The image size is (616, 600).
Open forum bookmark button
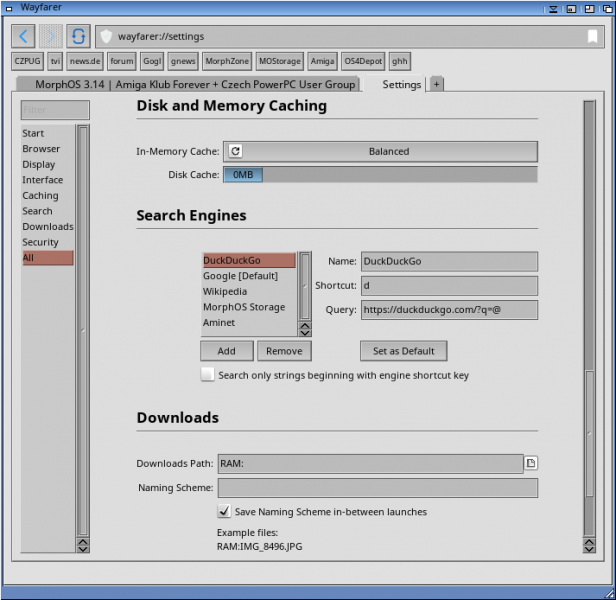click(122, 61)
